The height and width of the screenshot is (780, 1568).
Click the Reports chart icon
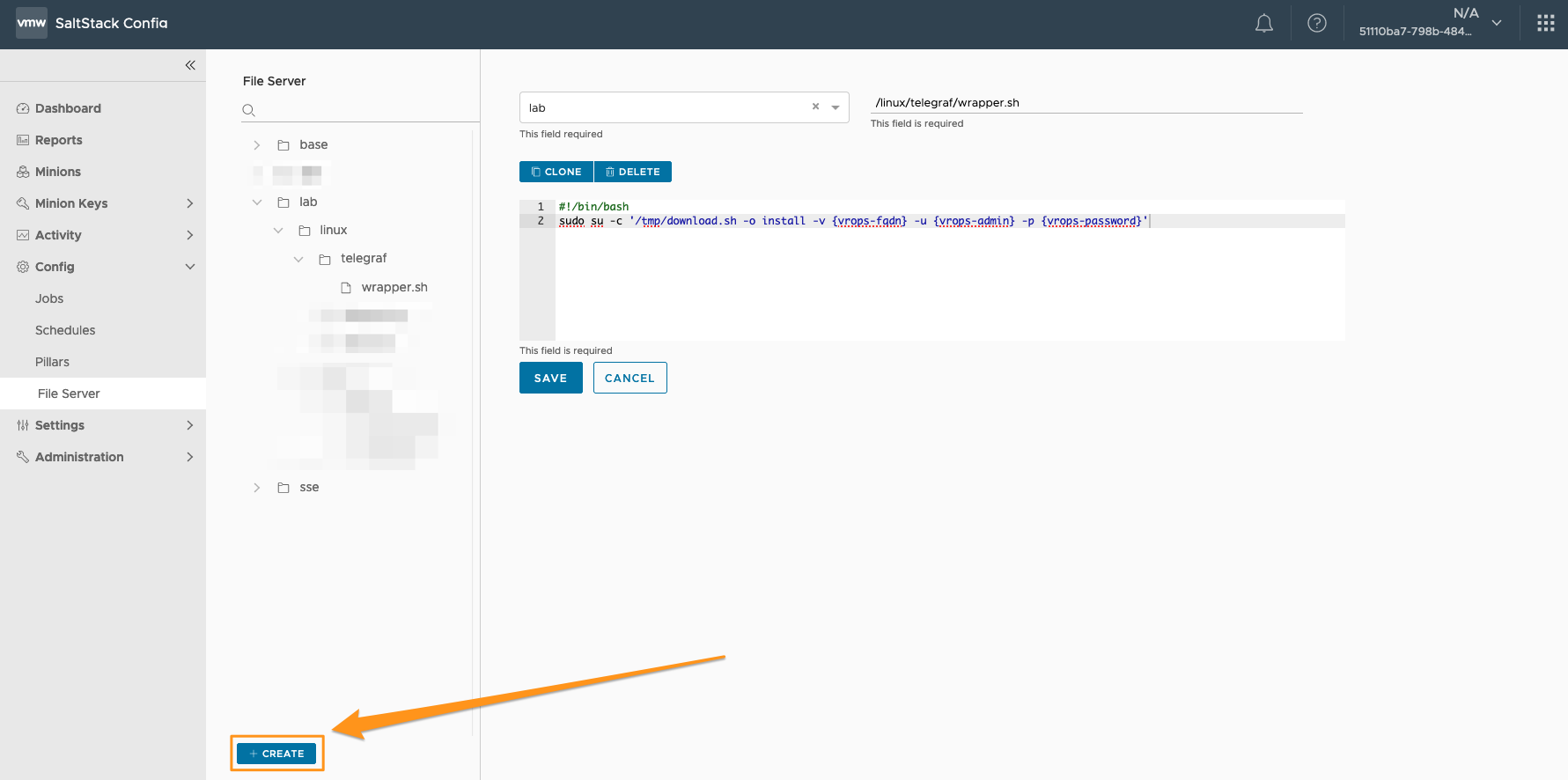coord(23,140)
